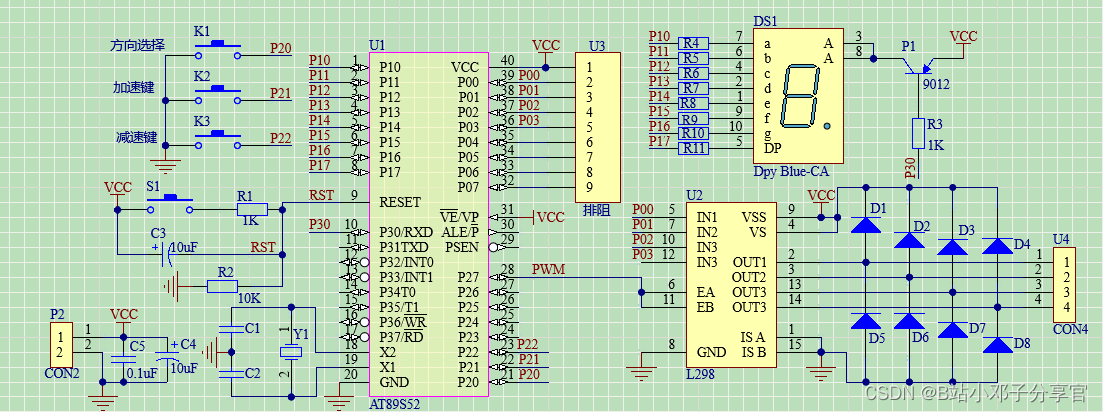
Task: Click the 'Dpy Blue-CA' display label
Action: pyautogui.click(x=791, y=171)
